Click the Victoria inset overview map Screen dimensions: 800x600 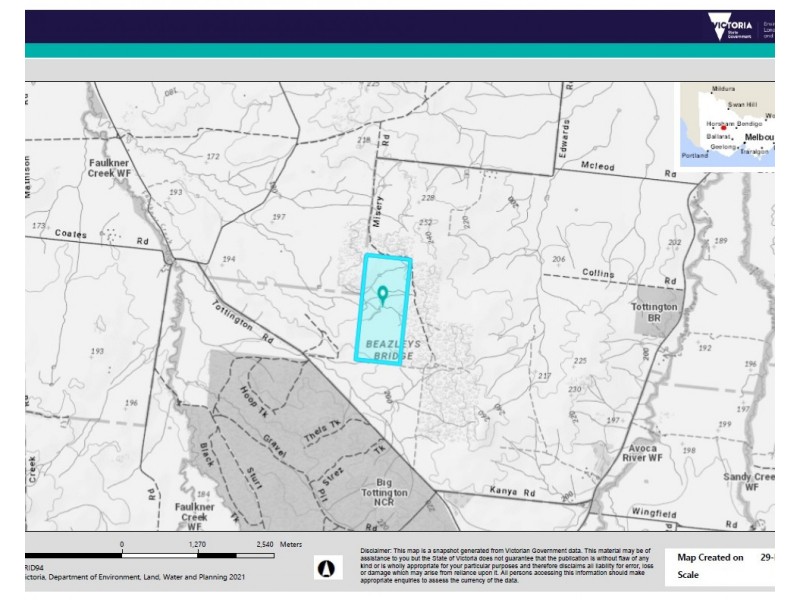pos(727,125)
